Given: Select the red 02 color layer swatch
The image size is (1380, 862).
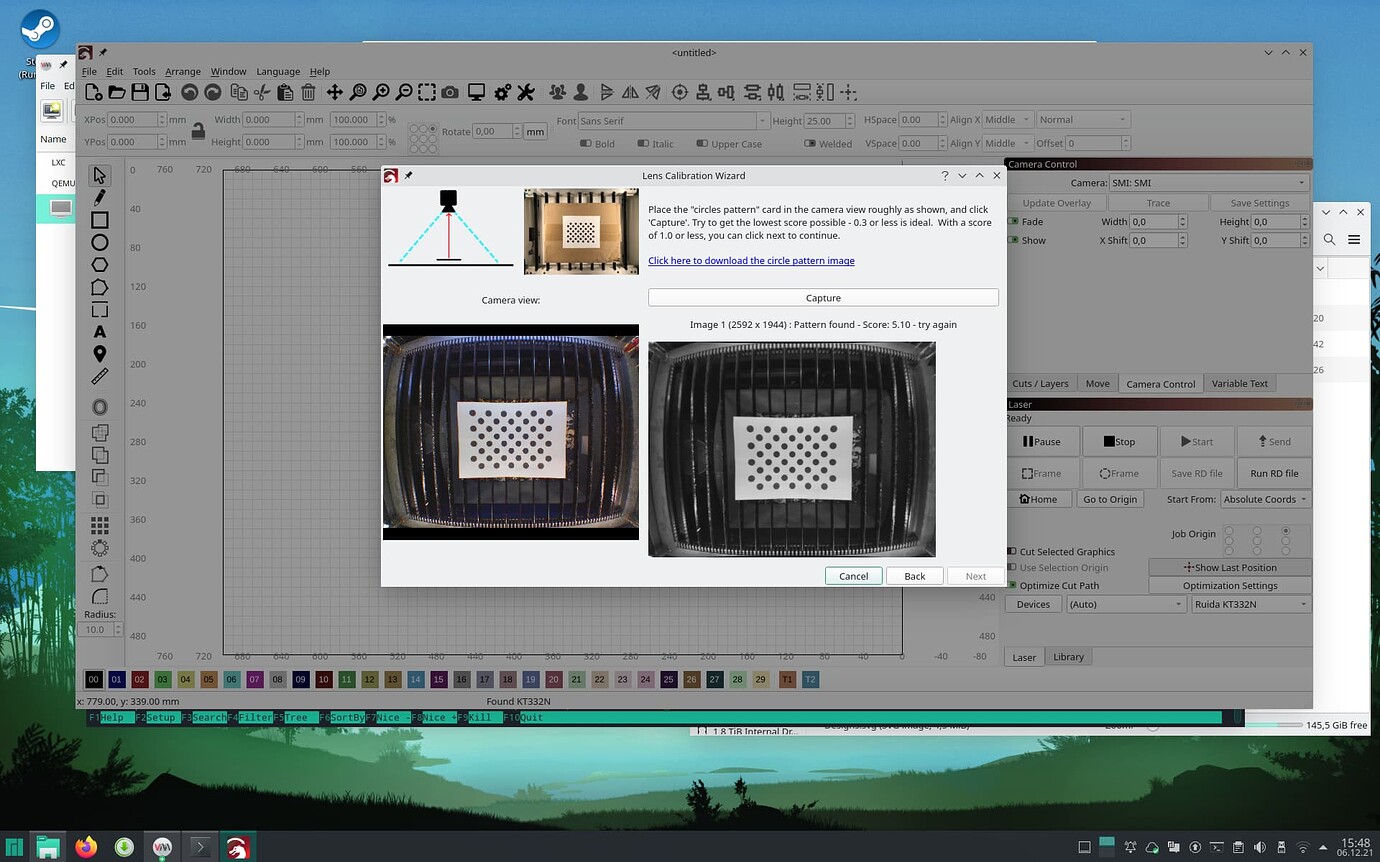Looking at the screenshot, I should pos(139,679).
